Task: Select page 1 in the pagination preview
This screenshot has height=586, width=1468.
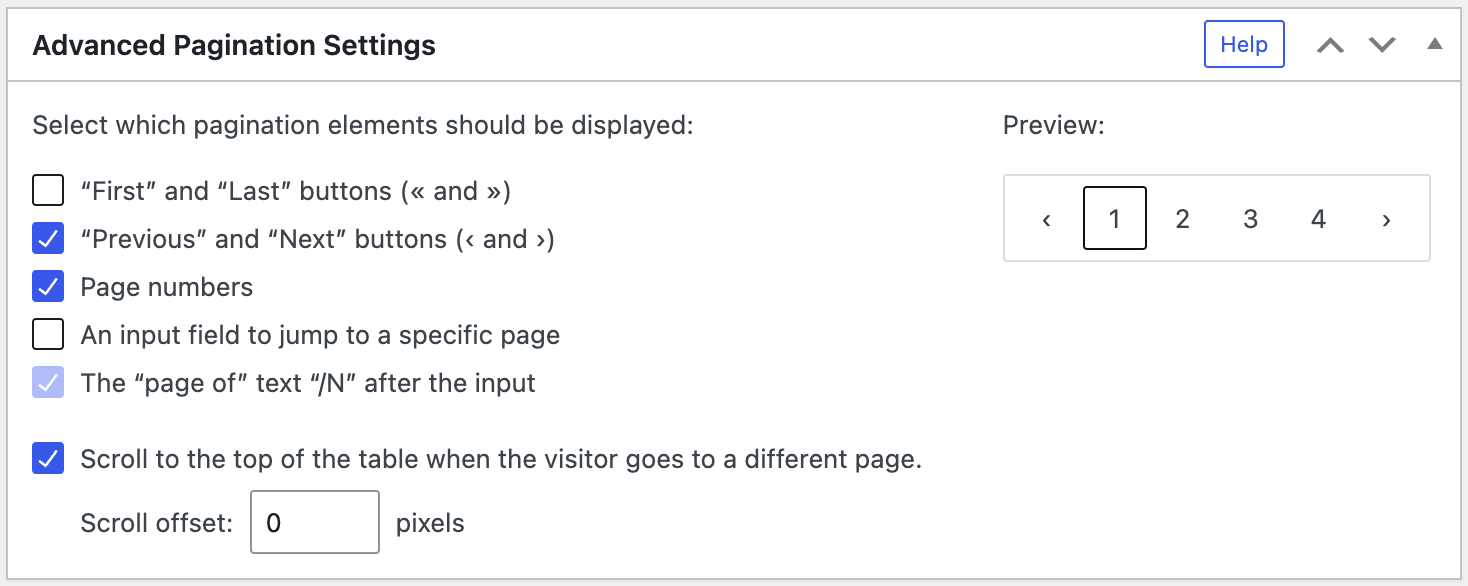Action: 1115,218
